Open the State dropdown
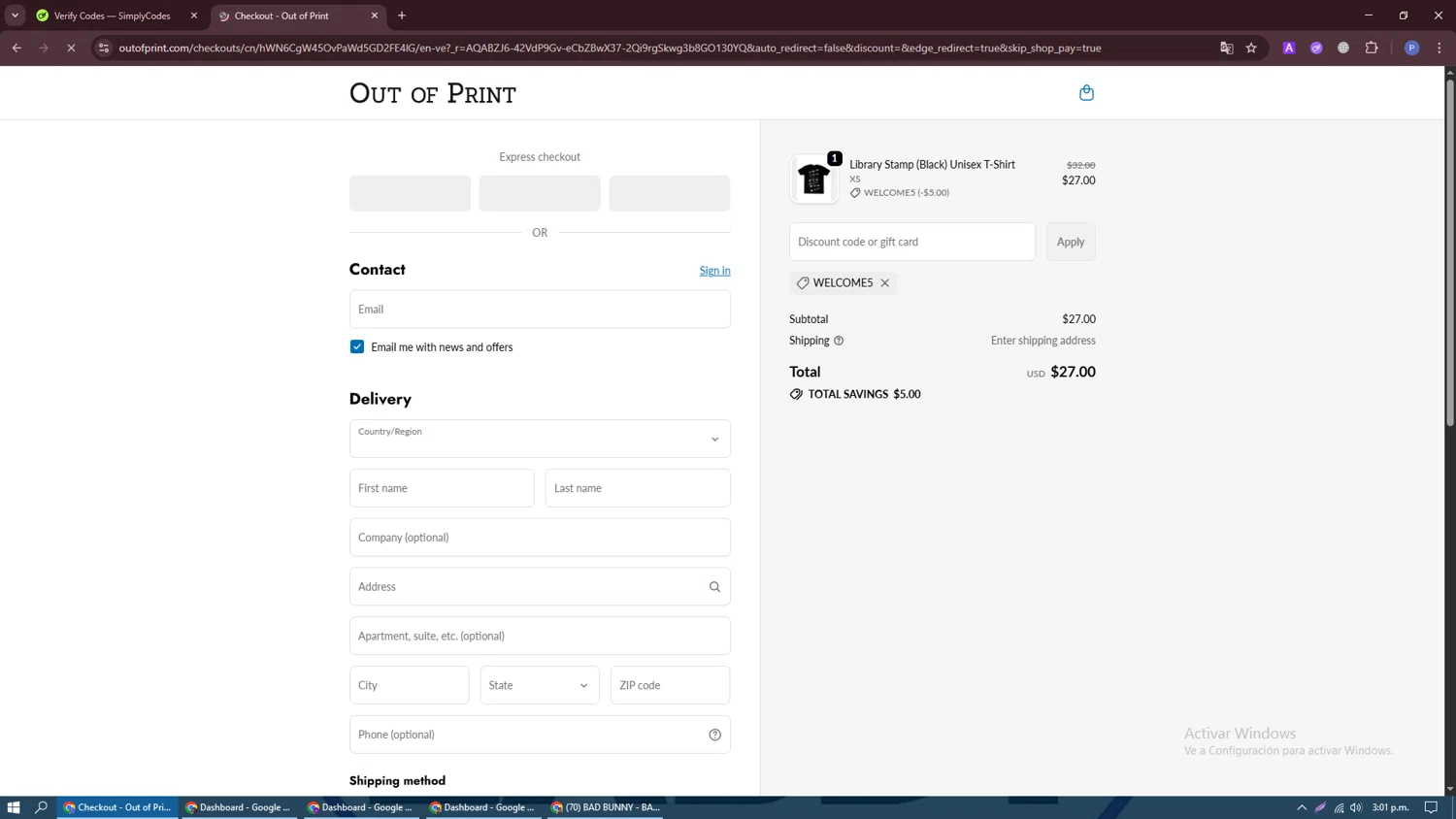The height and width of the screenshot is (819, 1456). tap(540, 685)
